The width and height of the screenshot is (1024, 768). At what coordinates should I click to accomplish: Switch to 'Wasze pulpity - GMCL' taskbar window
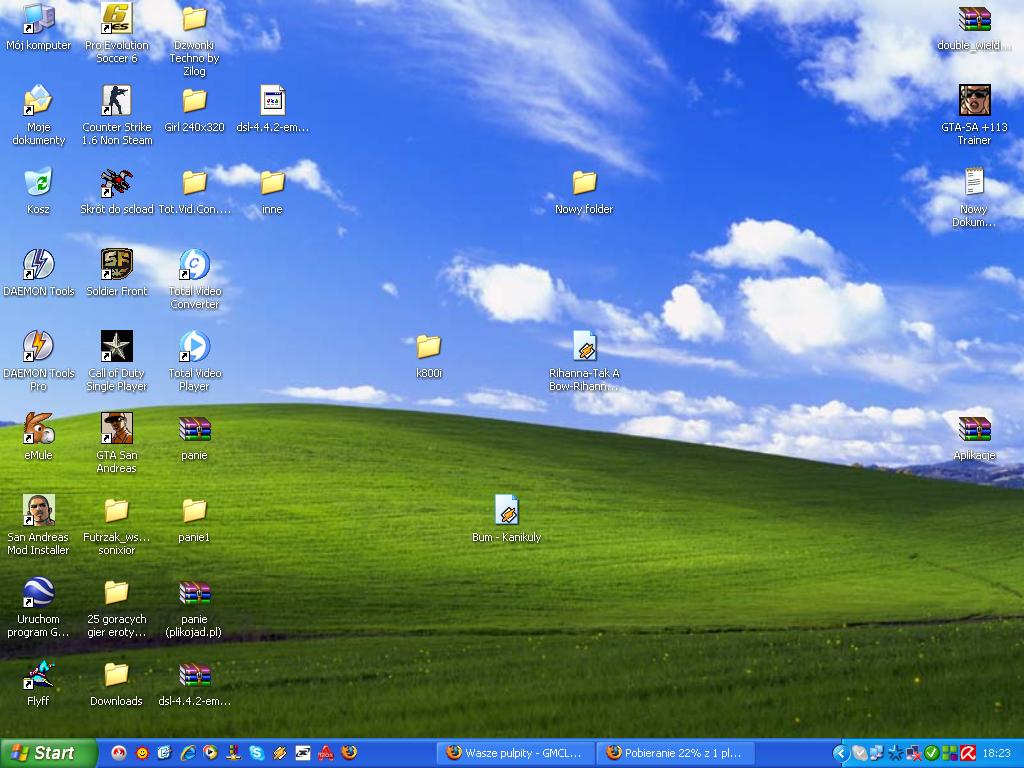coord(515,753)
